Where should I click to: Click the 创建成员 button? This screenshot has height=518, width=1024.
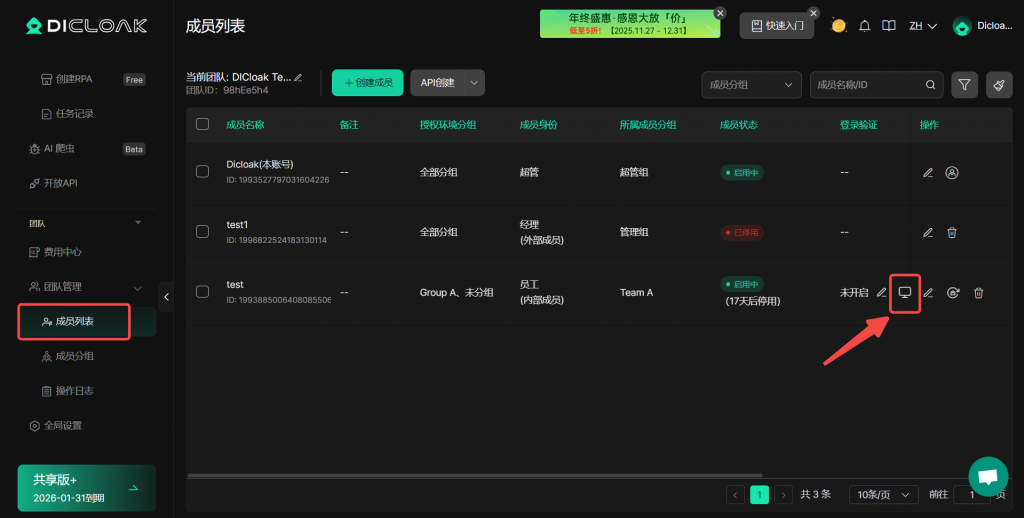coord(367,83)
